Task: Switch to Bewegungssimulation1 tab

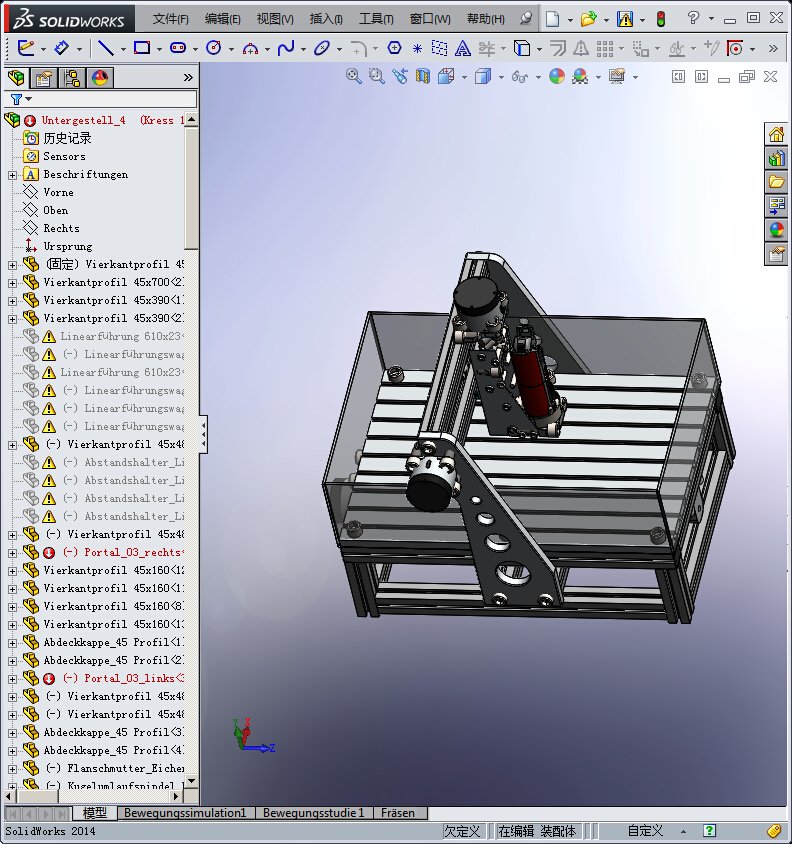Action: click(x=185, y=813)
